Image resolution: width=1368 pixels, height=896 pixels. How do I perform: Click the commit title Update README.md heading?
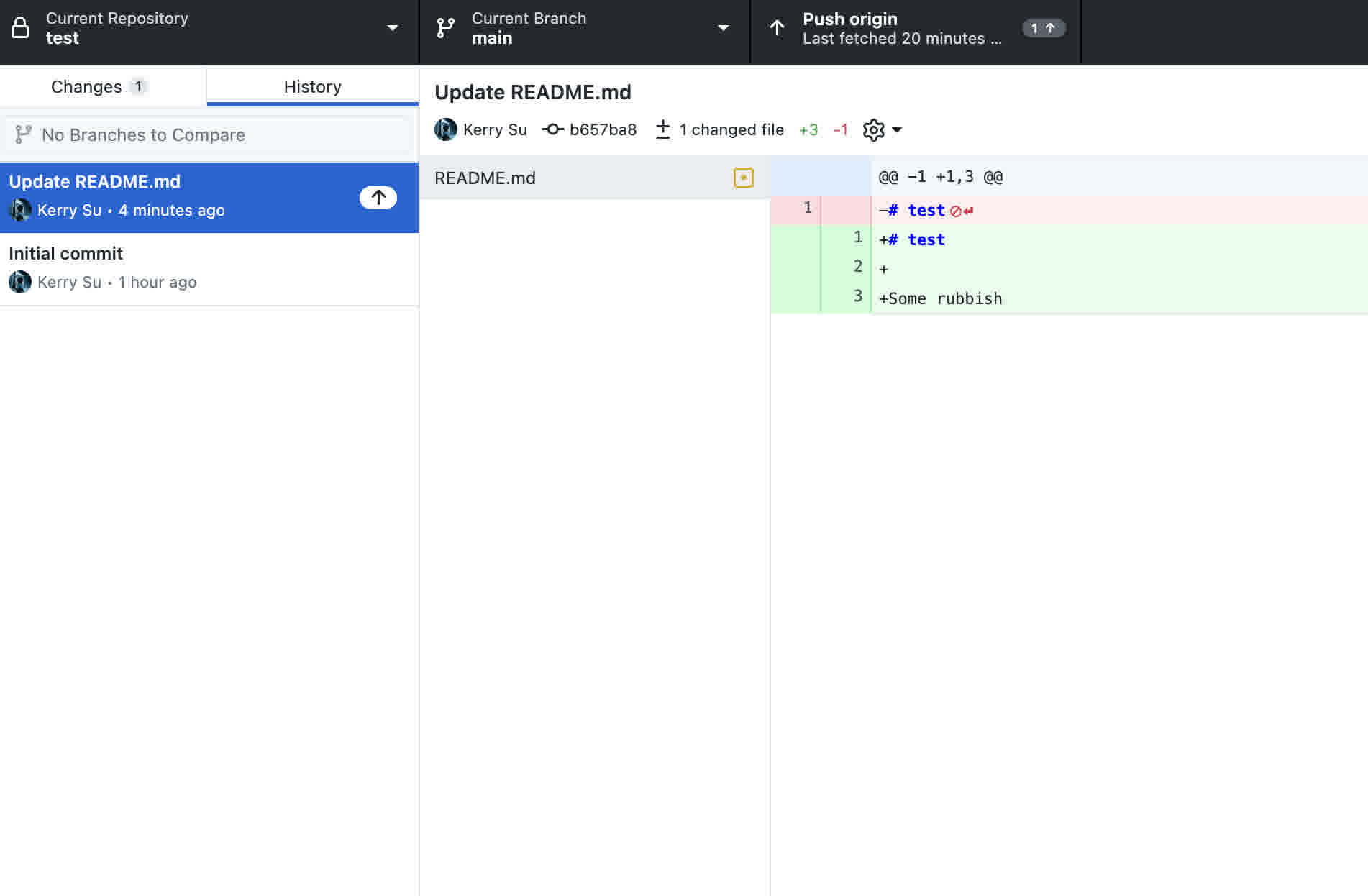coord(532,92)
